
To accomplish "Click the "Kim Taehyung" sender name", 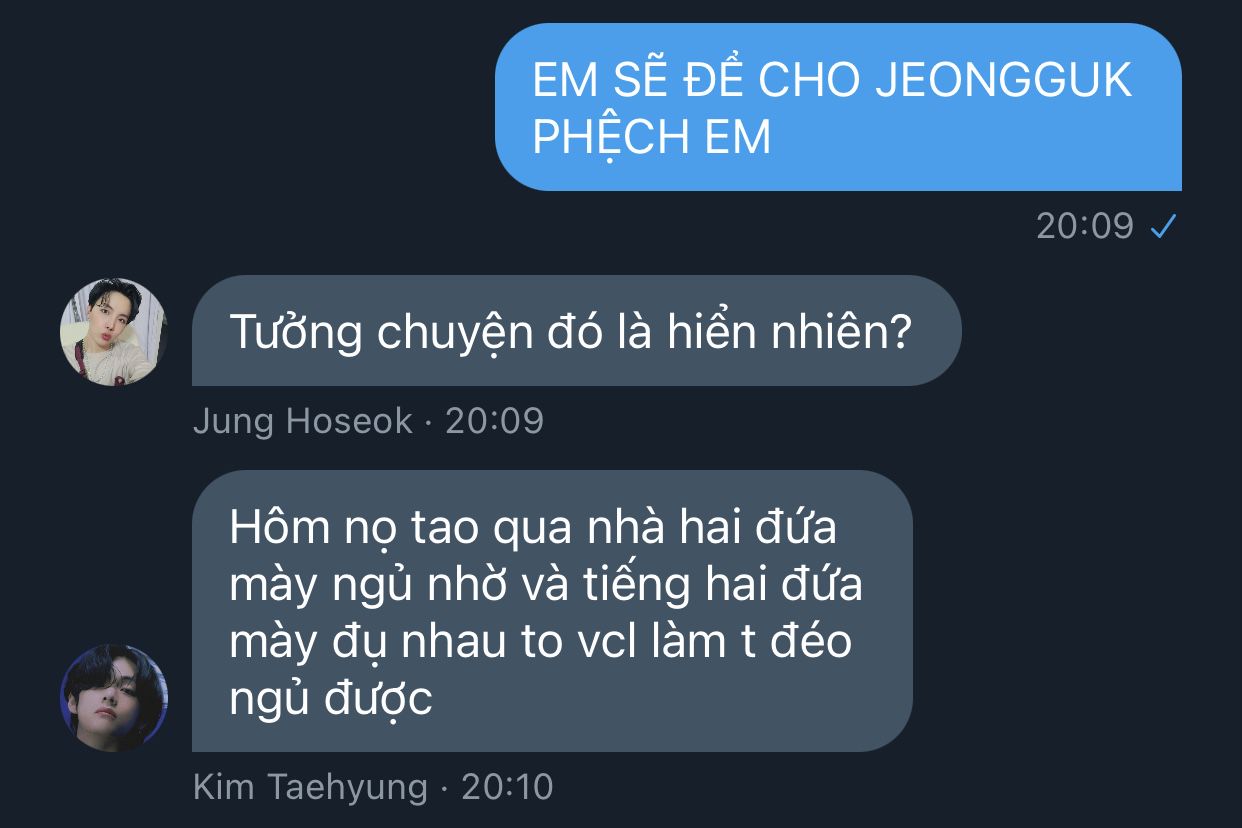I will tap(310, 787).
